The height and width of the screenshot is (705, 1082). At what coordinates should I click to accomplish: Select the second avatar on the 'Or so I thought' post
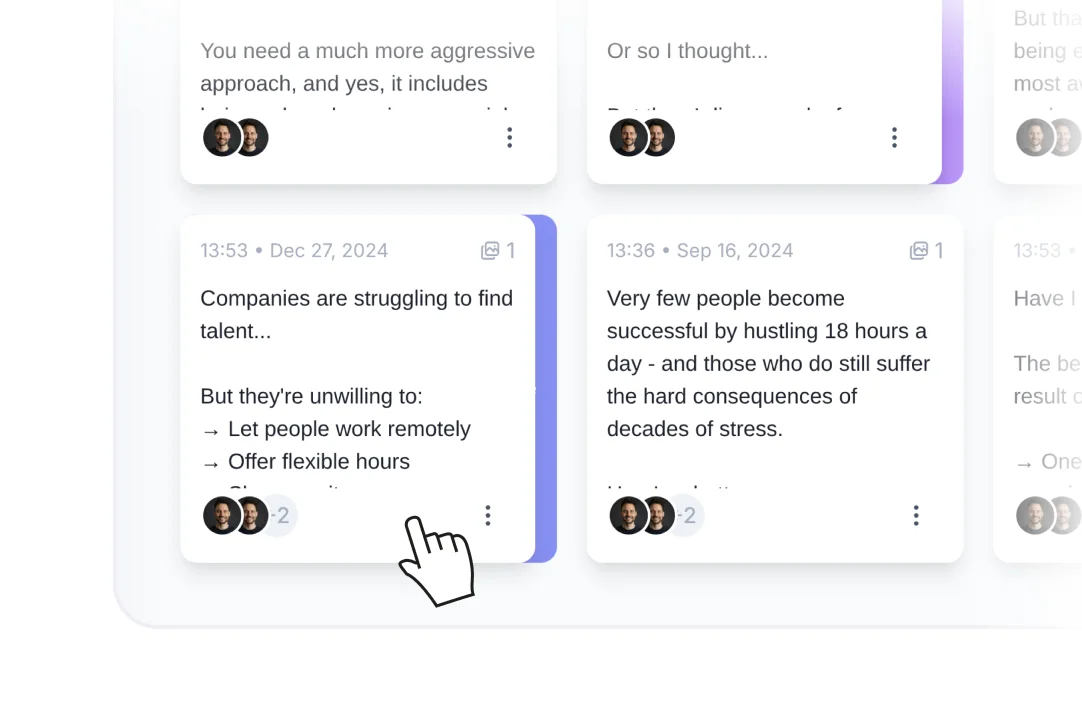(x=654, y=137)
